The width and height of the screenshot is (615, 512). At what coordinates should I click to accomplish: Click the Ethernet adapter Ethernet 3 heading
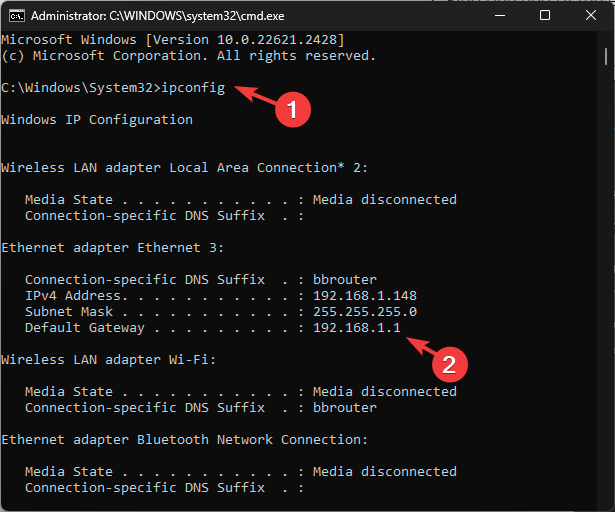pos(113,248)
